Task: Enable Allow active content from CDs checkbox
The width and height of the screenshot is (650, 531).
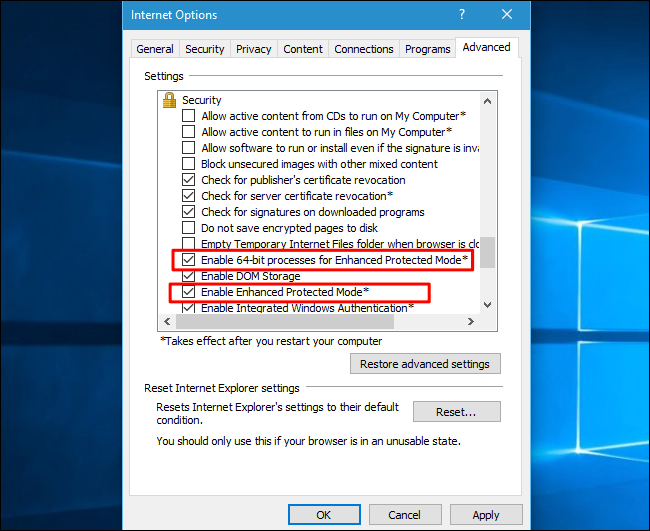Action: [189, 115]
